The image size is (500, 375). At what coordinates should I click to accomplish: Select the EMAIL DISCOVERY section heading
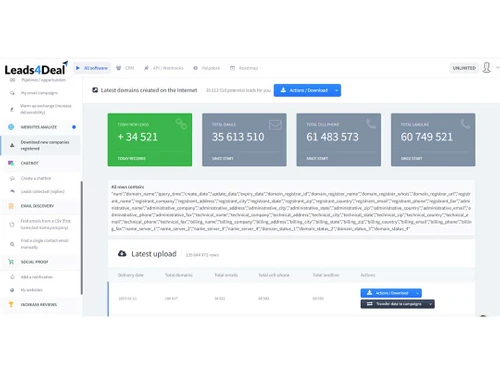click(x=37, y=206)
